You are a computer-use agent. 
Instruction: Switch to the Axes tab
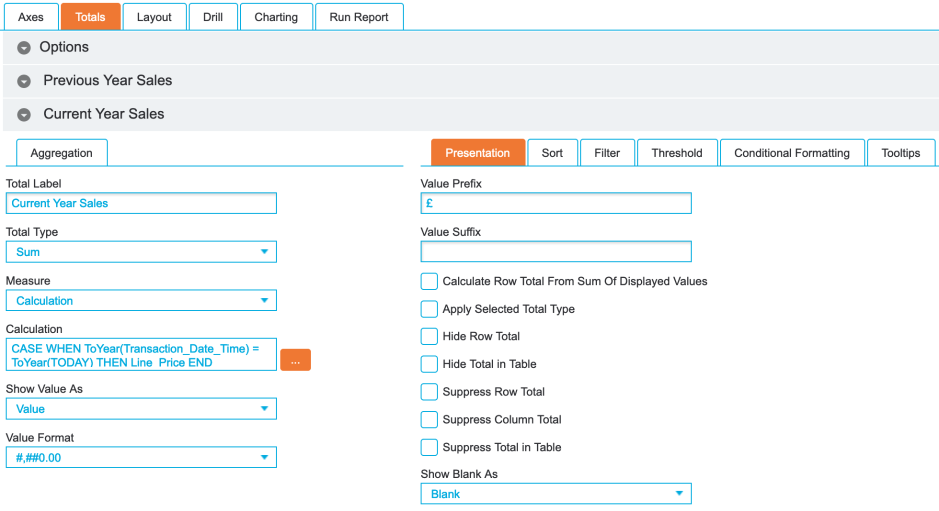[31, 17]
